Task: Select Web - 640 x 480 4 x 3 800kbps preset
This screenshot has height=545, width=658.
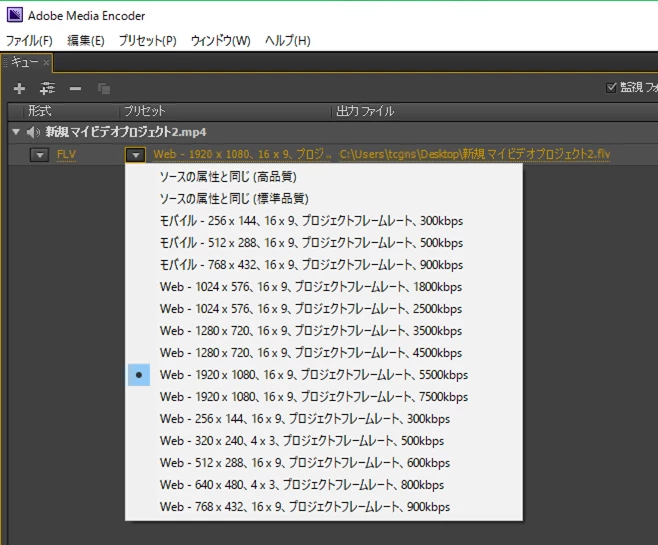Action: pyautogui.click(x=324, y=485)
